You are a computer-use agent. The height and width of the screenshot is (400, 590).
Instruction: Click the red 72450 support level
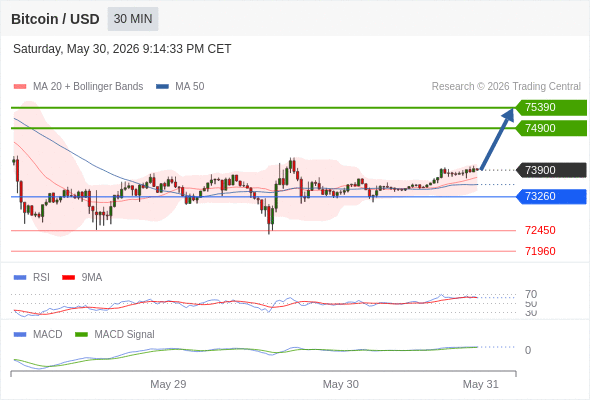(540, 230)
